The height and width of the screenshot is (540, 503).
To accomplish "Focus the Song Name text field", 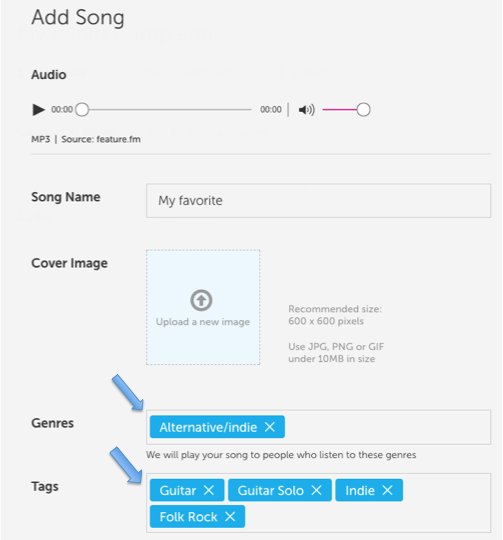I will (318, 200).
